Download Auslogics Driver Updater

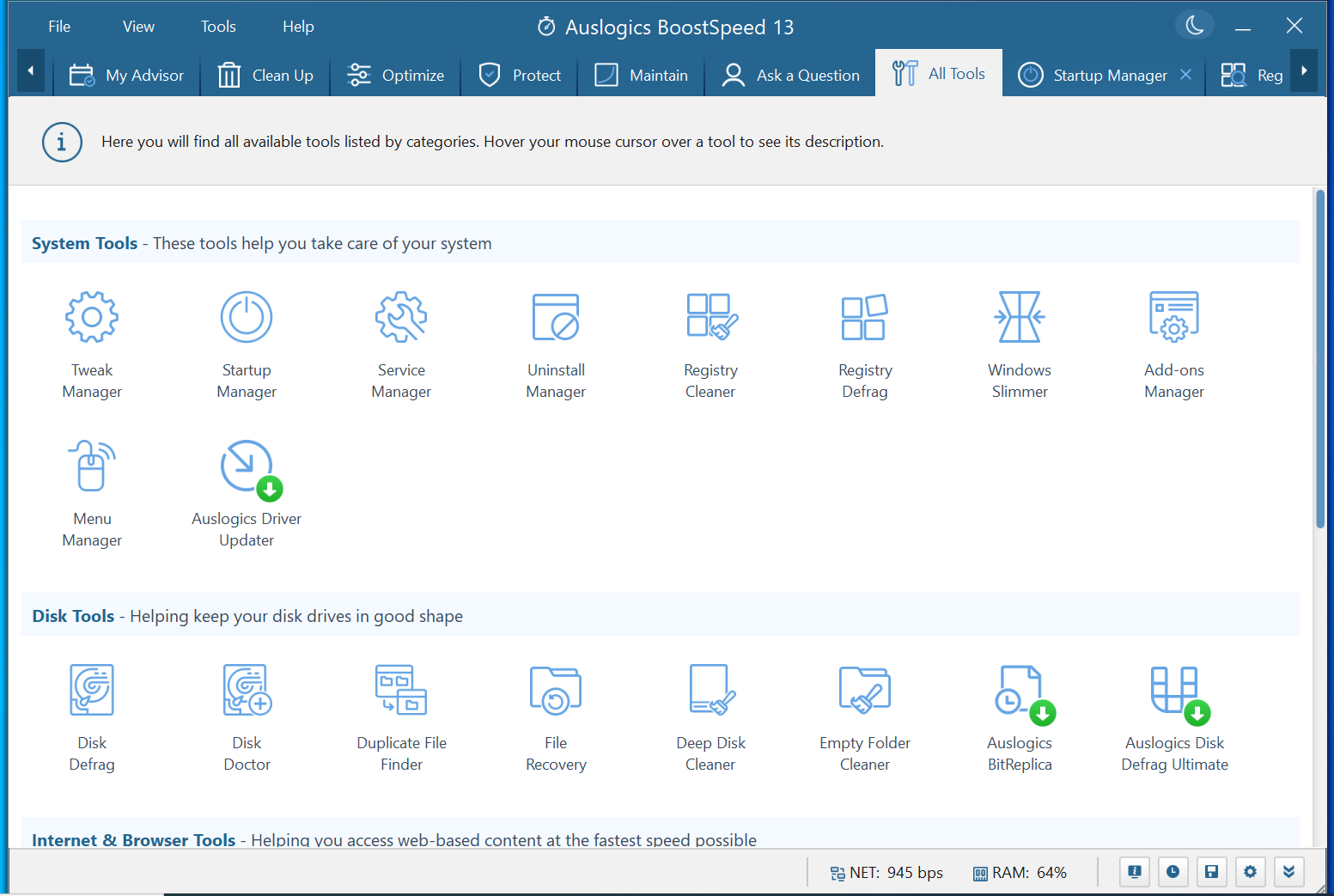pyautogui.click(x=247, y=494)
